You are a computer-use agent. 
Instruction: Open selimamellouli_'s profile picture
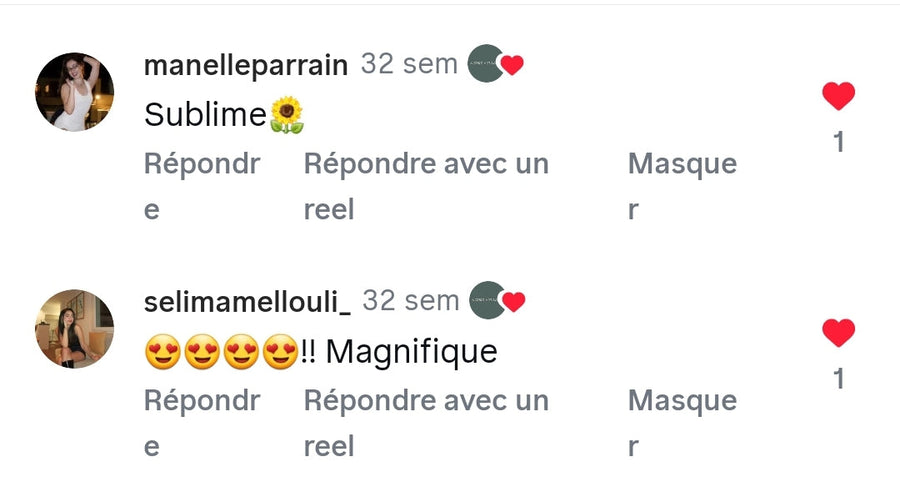74,329
